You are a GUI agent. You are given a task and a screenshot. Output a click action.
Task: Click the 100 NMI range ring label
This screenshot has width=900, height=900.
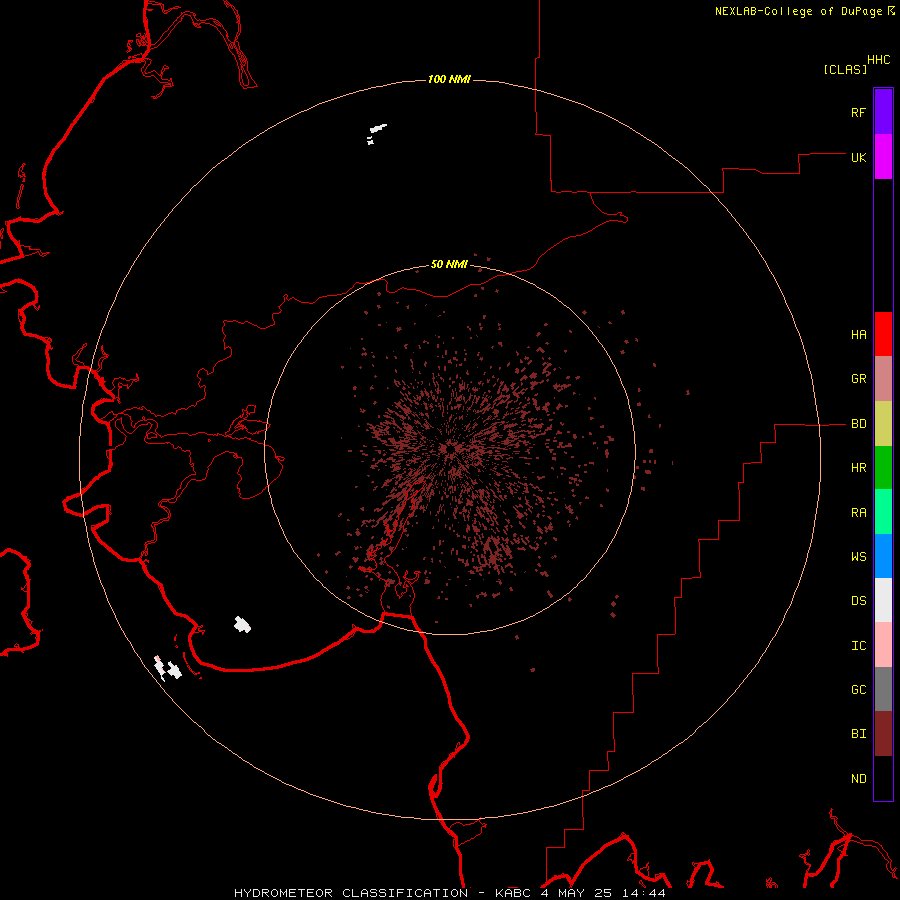pyautogui.click(x=449, y=79)
